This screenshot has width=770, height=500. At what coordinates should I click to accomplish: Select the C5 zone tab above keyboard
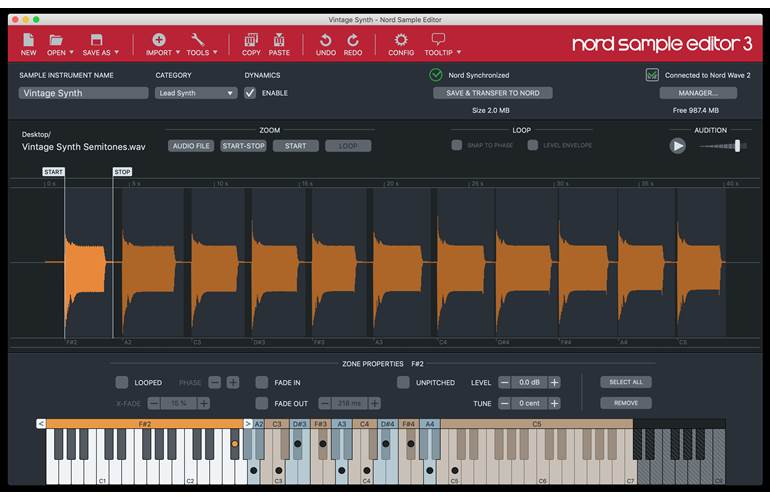tap(536, 423)
